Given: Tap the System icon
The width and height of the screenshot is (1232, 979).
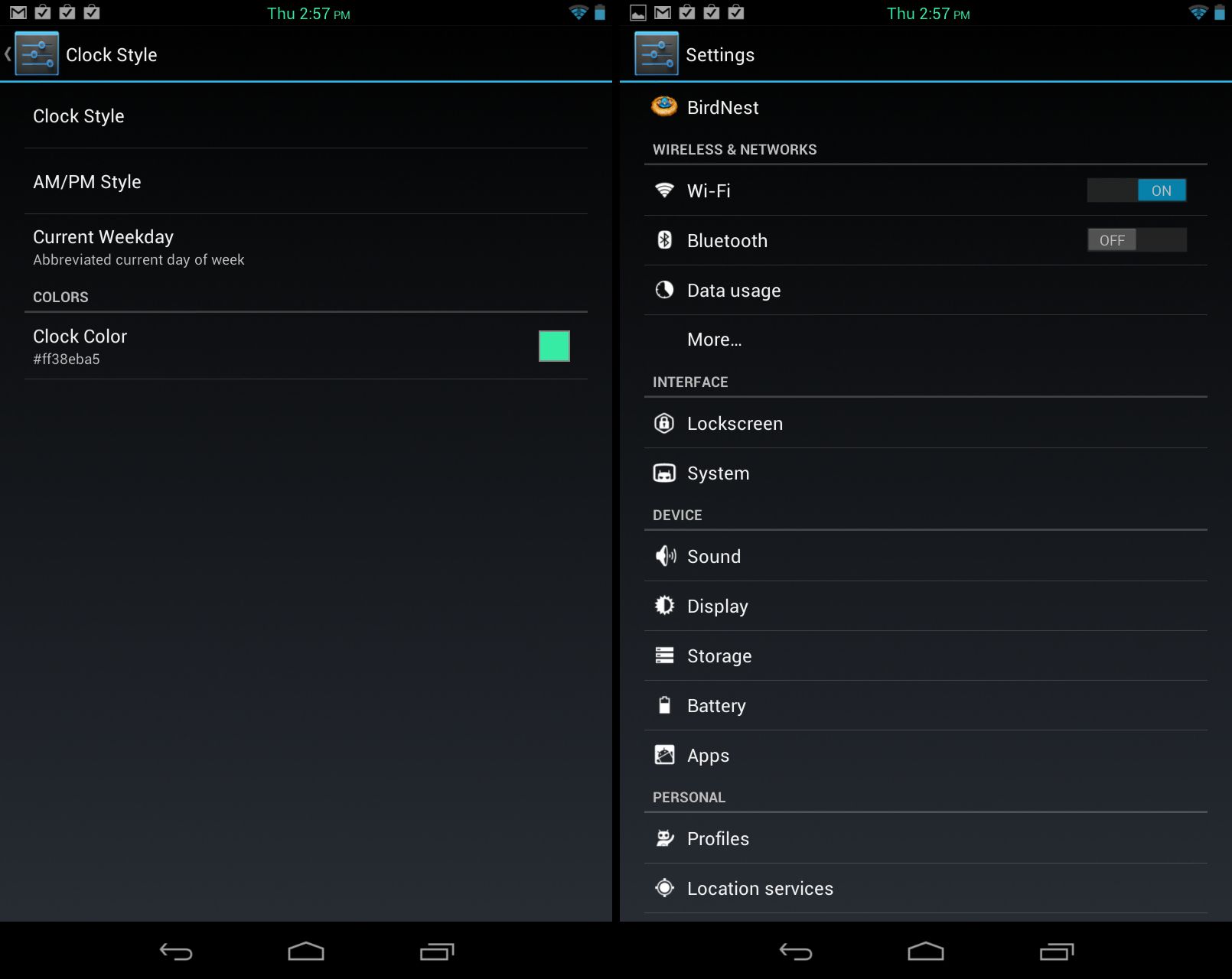Looking at the screenshot, I should click(x=664, y=473).
